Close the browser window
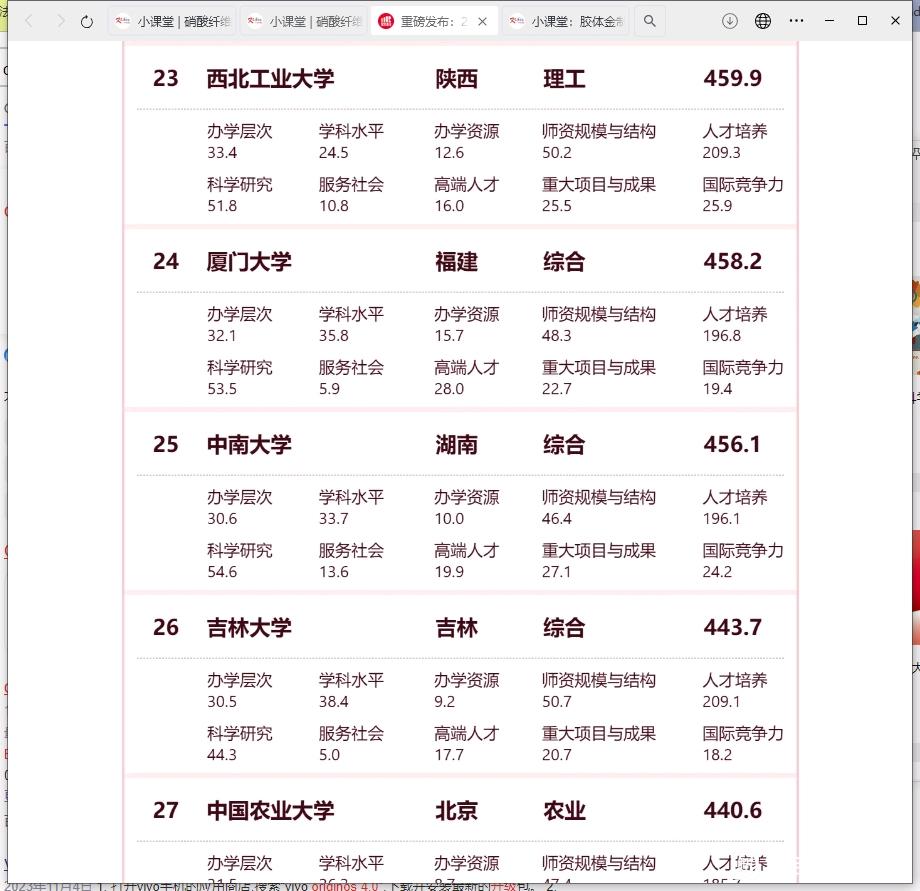 895,21
